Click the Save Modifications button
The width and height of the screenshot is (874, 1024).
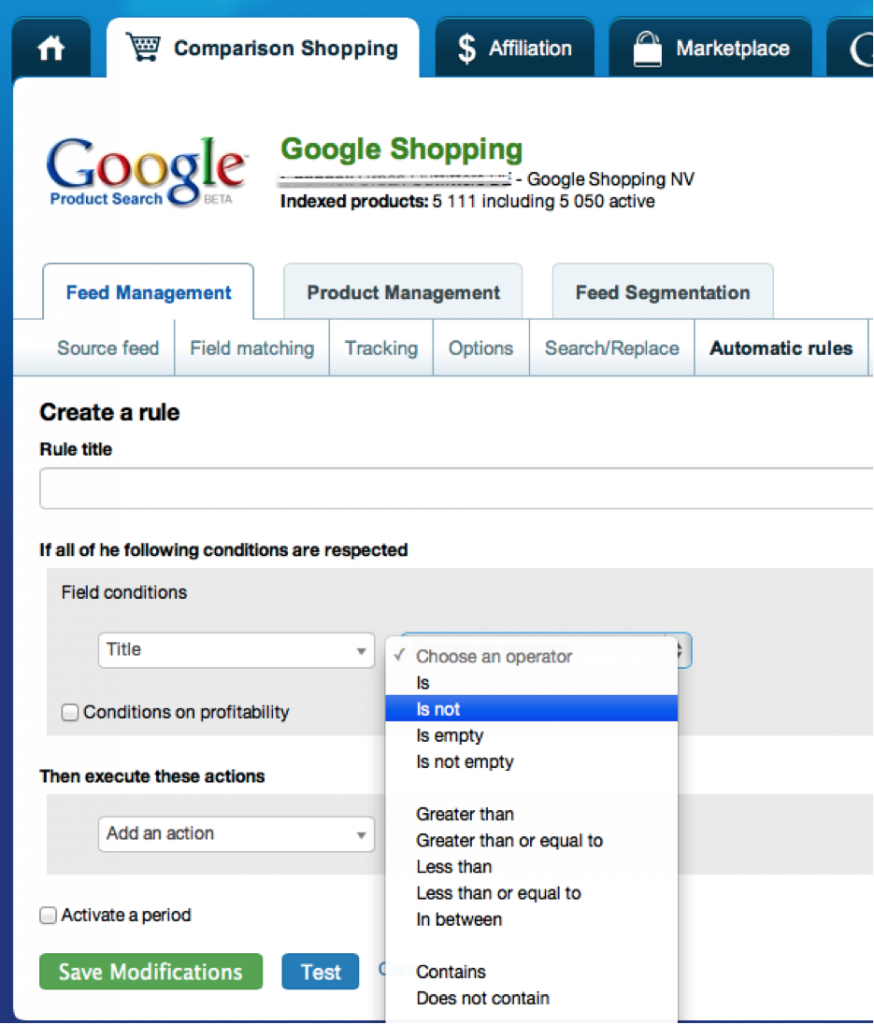tap(151, 972)
